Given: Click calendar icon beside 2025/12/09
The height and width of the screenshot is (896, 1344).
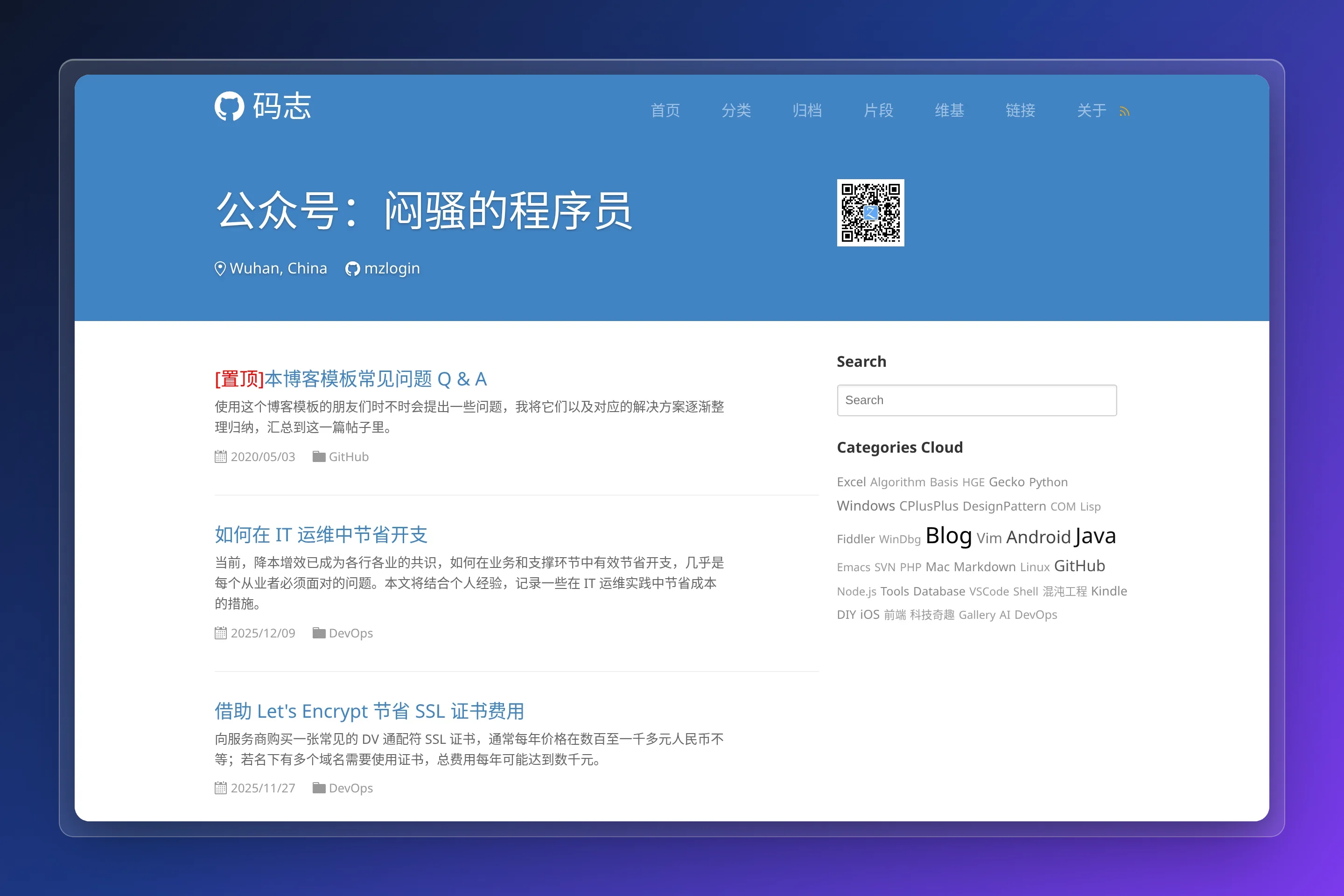Looking at the screenshot, I should (221, 633).
